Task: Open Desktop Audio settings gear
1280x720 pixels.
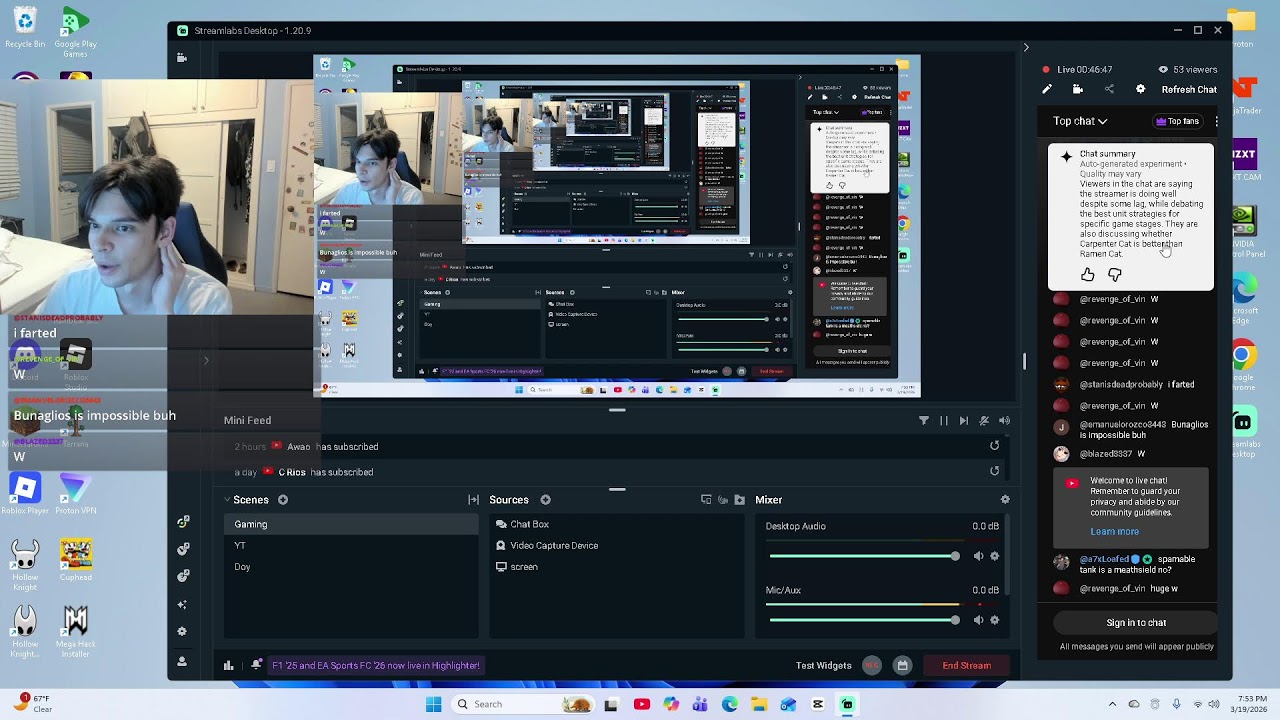Action: [x=994, y=556]
